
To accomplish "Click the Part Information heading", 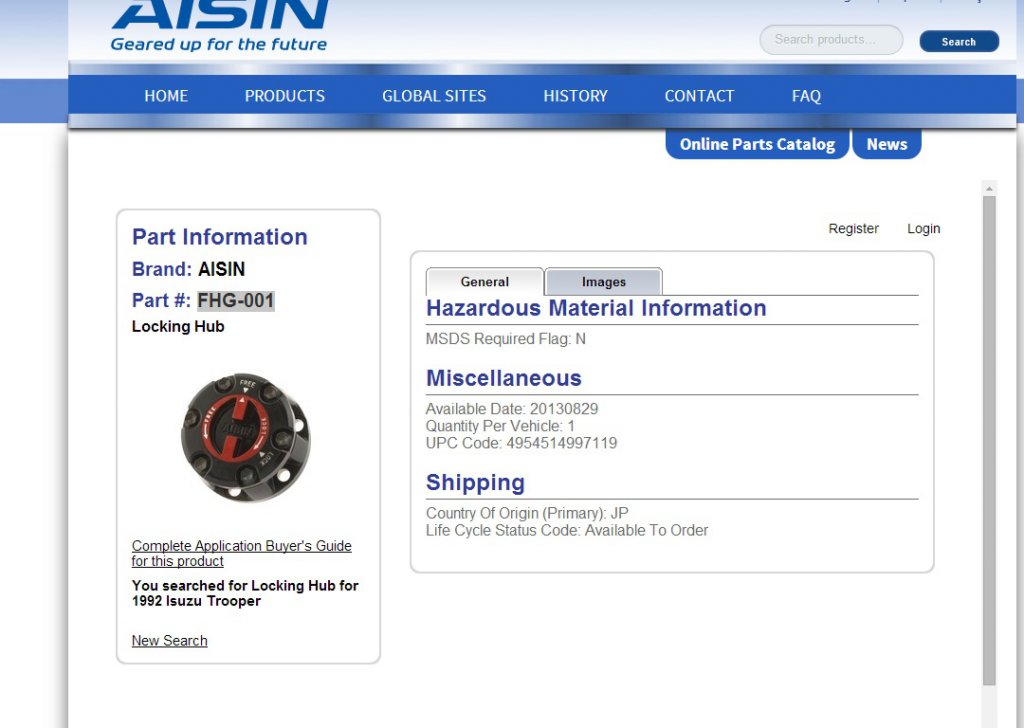I will 219,236.
